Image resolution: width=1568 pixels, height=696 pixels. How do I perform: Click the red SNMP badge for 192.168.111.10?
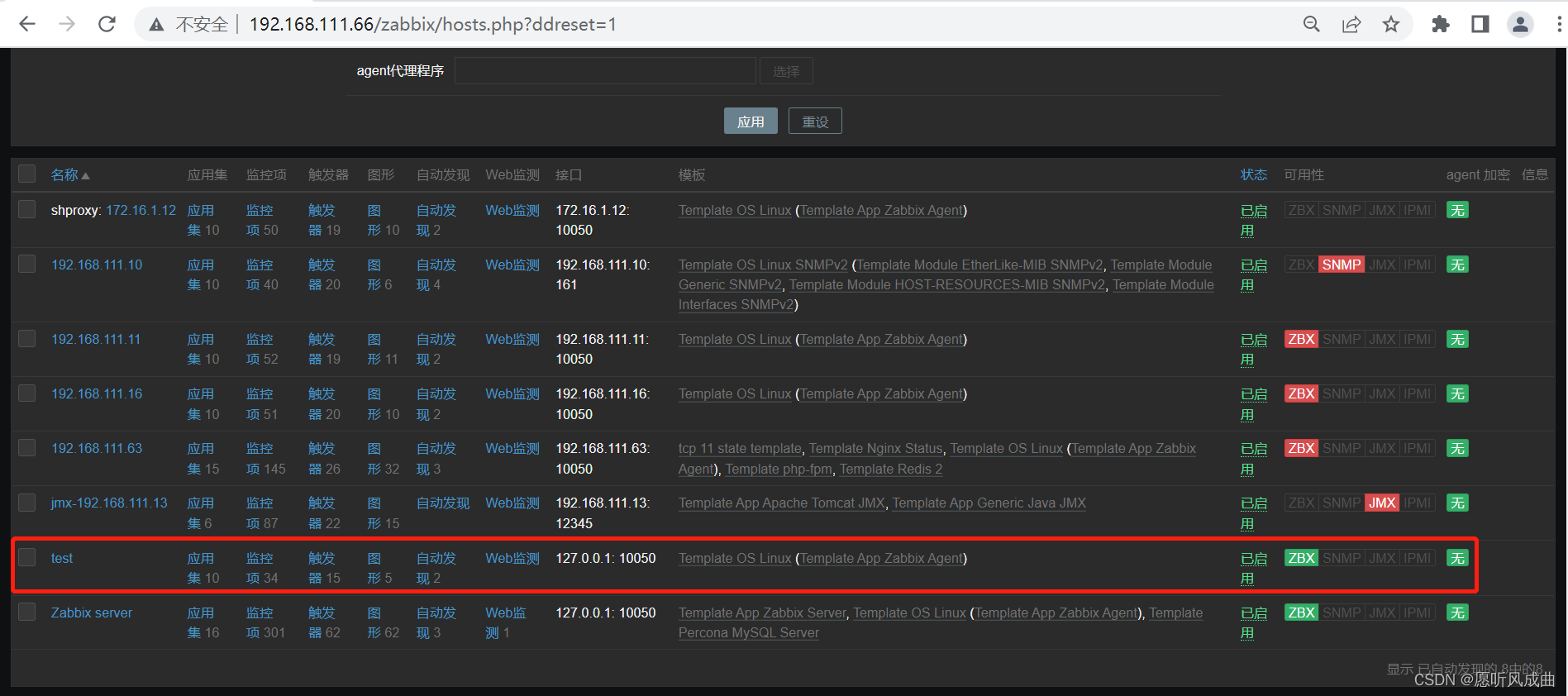click(1341, 265)
